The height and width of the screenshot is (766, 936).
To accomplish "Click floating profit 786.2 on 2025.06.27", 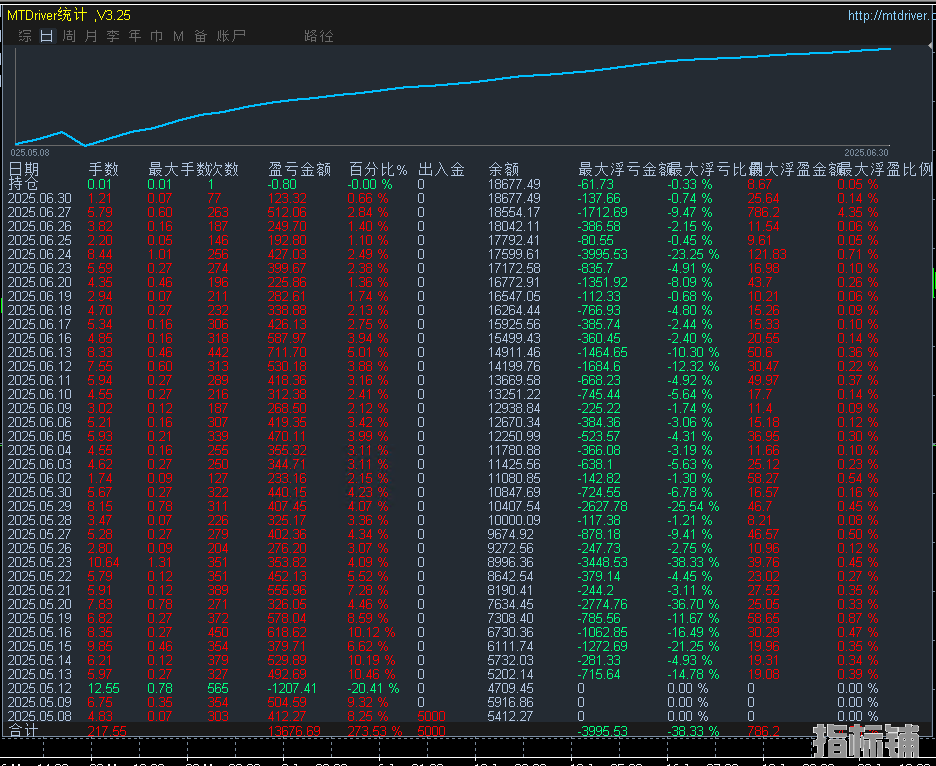I will click(x=763, y=212).
